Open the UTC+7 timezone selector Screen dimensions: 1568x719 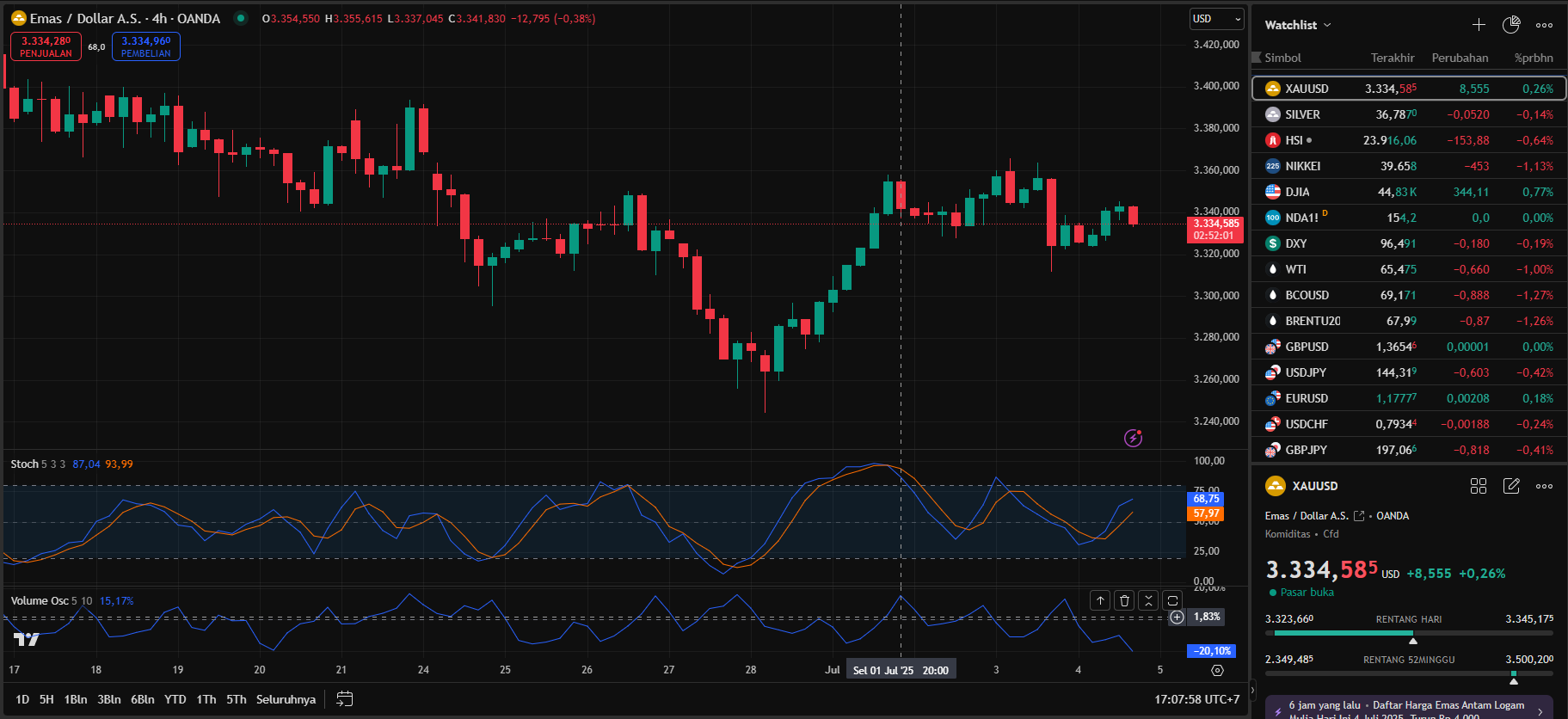pos(1196,699)
